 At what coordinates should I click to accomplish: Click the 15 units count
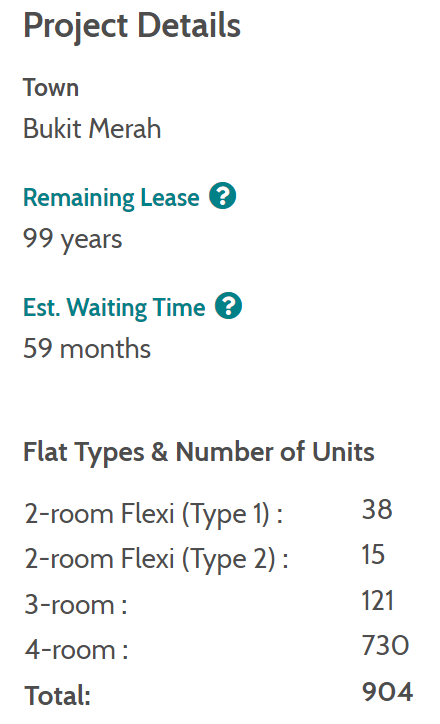pos(373,555)
